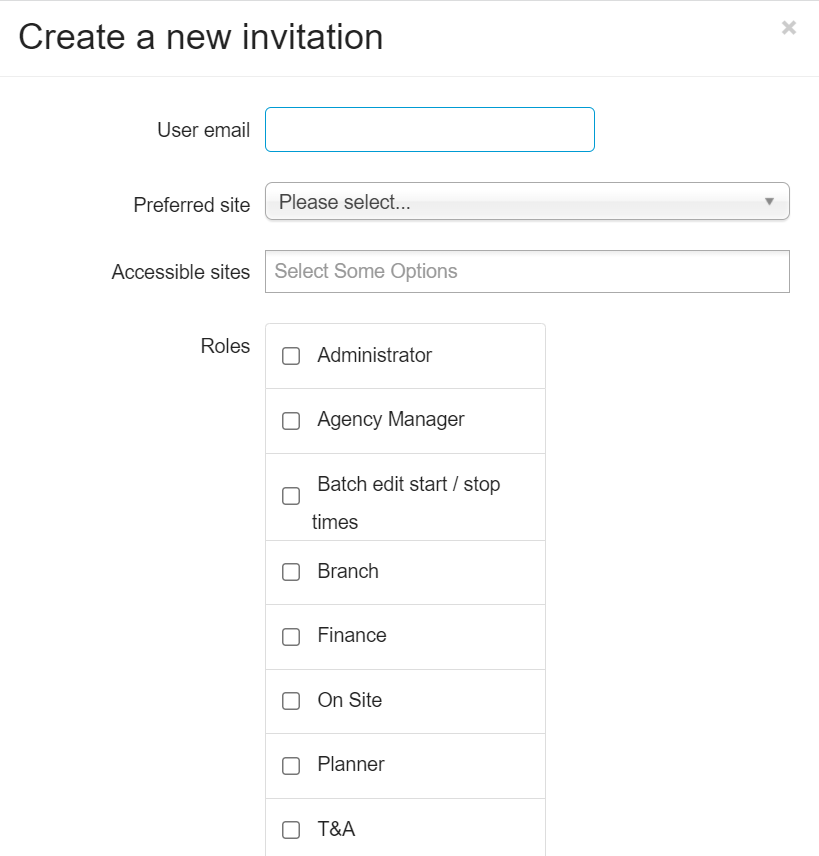Enable the T&A role checkbox

(x=291, y=830)
